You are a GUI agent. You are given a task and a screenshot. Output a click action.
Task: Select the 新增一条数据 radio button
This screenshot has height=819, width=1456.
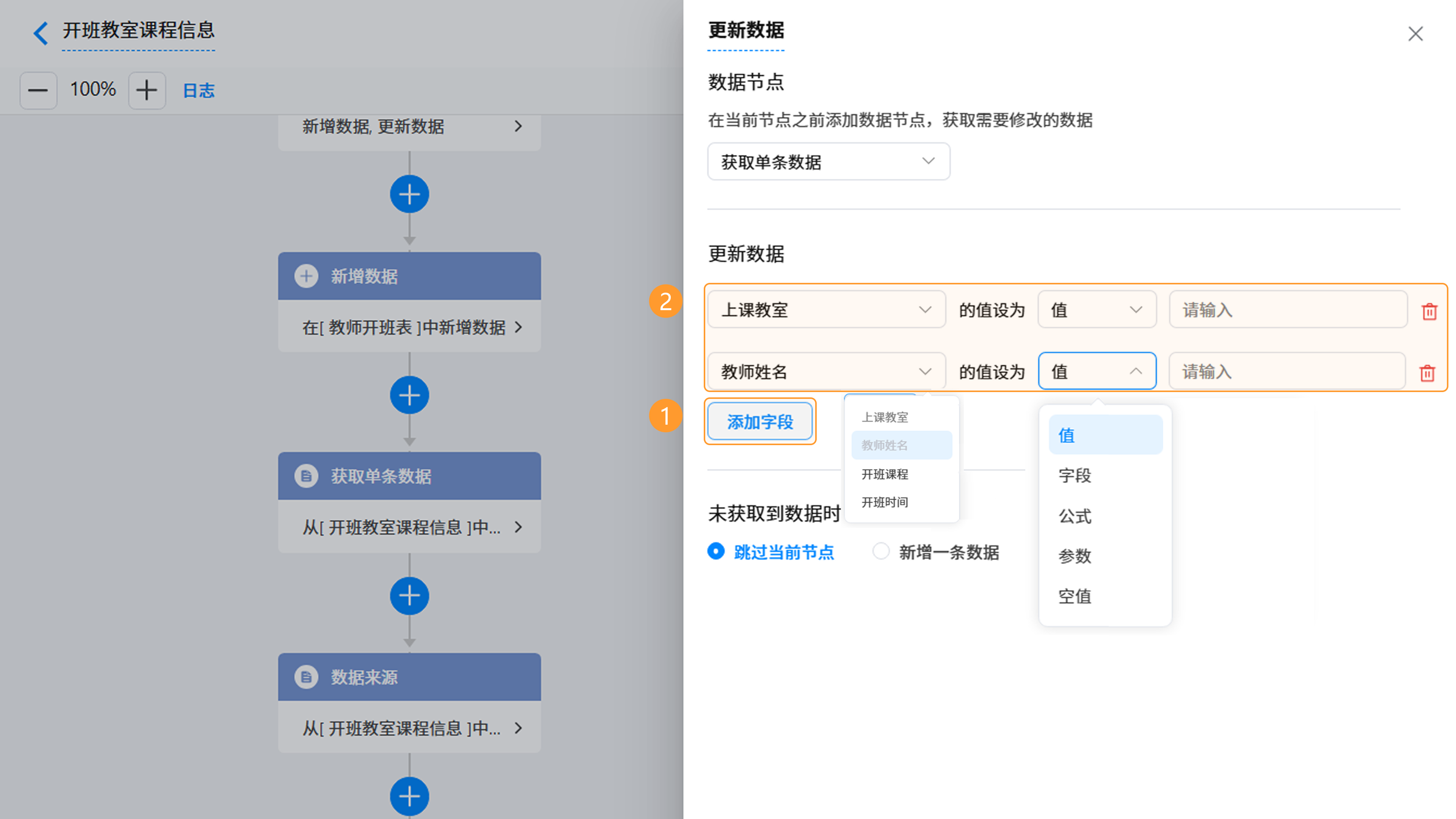tap(880, 551)
